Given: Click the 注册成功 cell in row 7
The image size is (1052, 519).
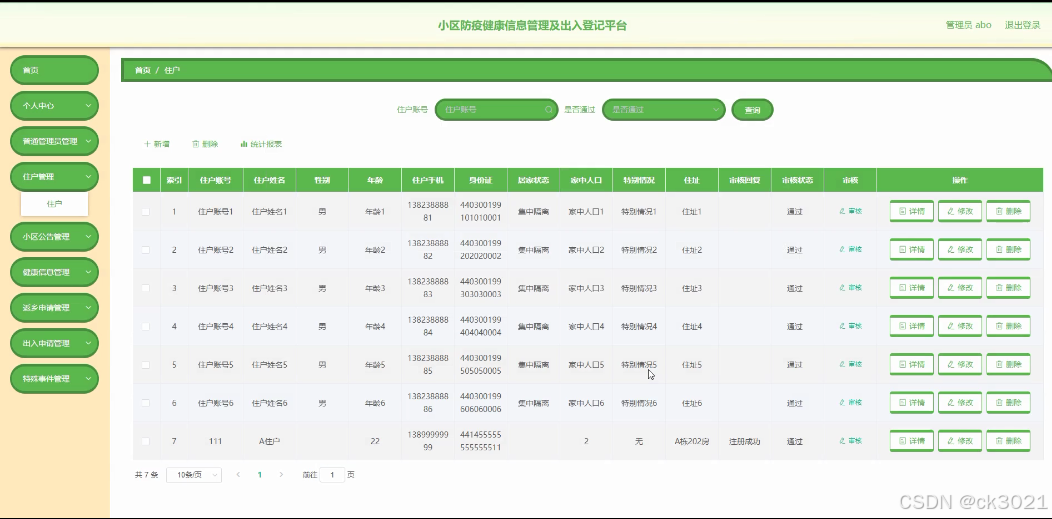Looking at the screenshot, I should pos(745,441).
